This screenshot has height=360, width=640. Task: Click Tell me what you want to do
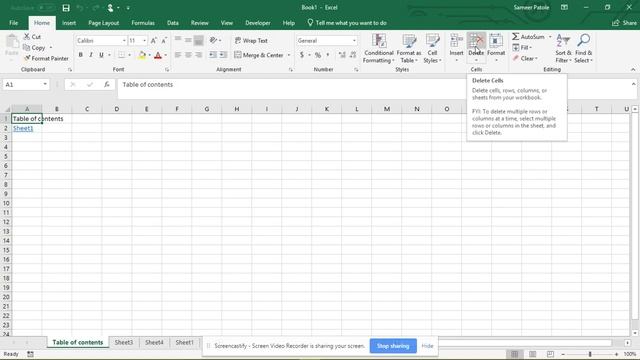tap(347, 23)
